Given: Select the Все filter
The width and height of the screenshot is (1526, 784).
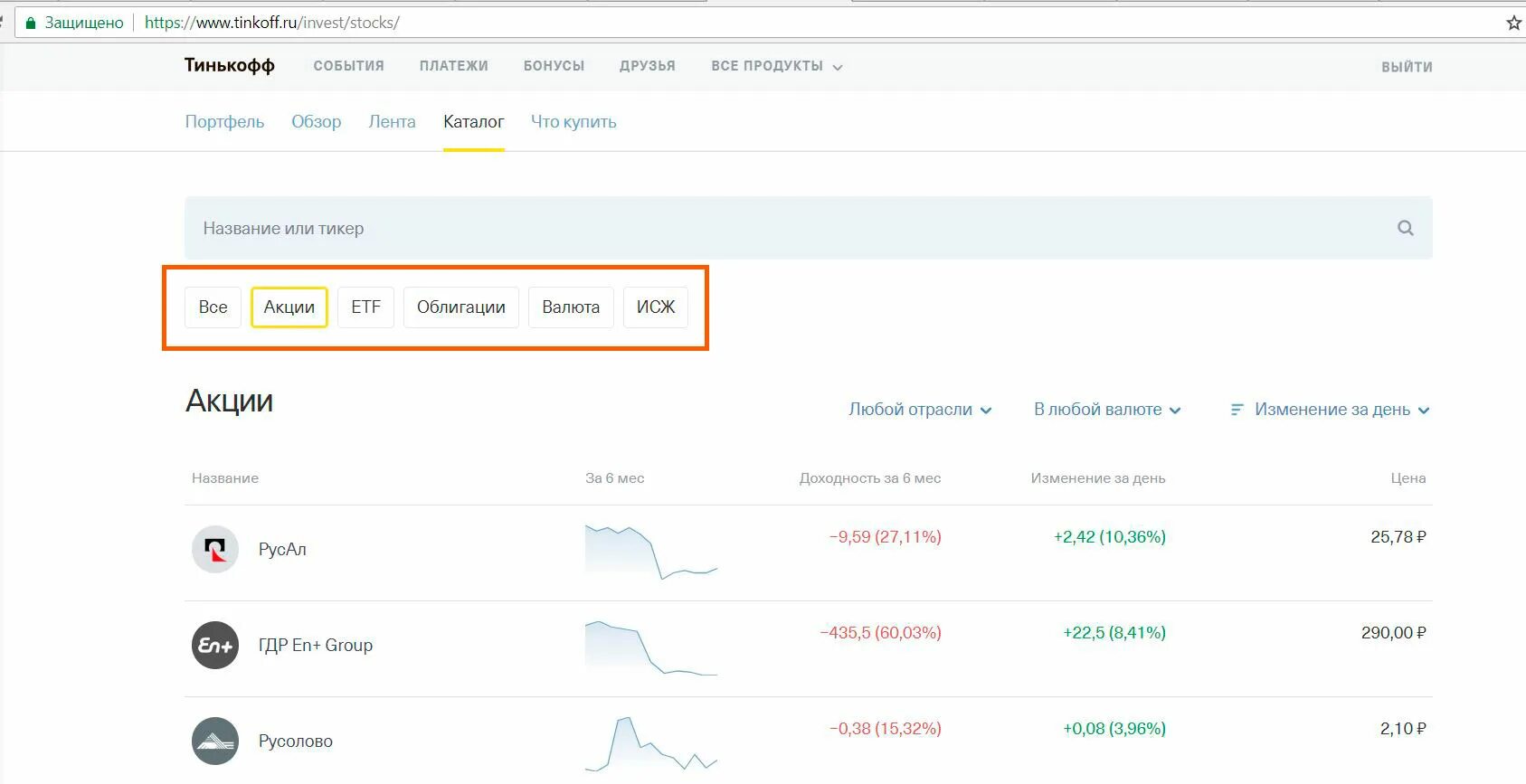Looking at the screenshot, I should (213, 307).
